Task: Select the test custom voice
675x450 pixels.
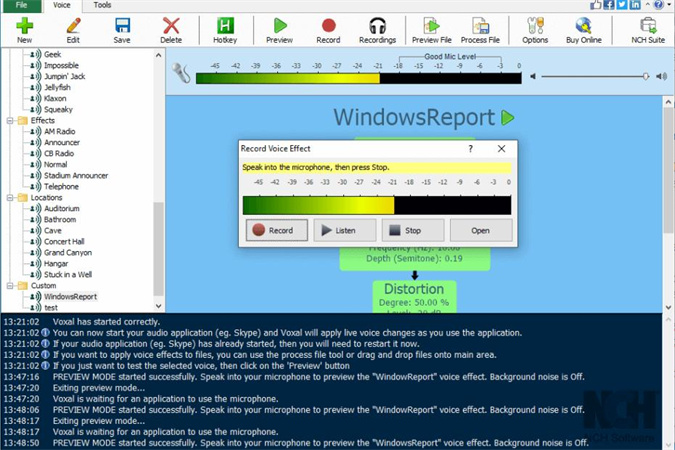Action: [51, 307]
